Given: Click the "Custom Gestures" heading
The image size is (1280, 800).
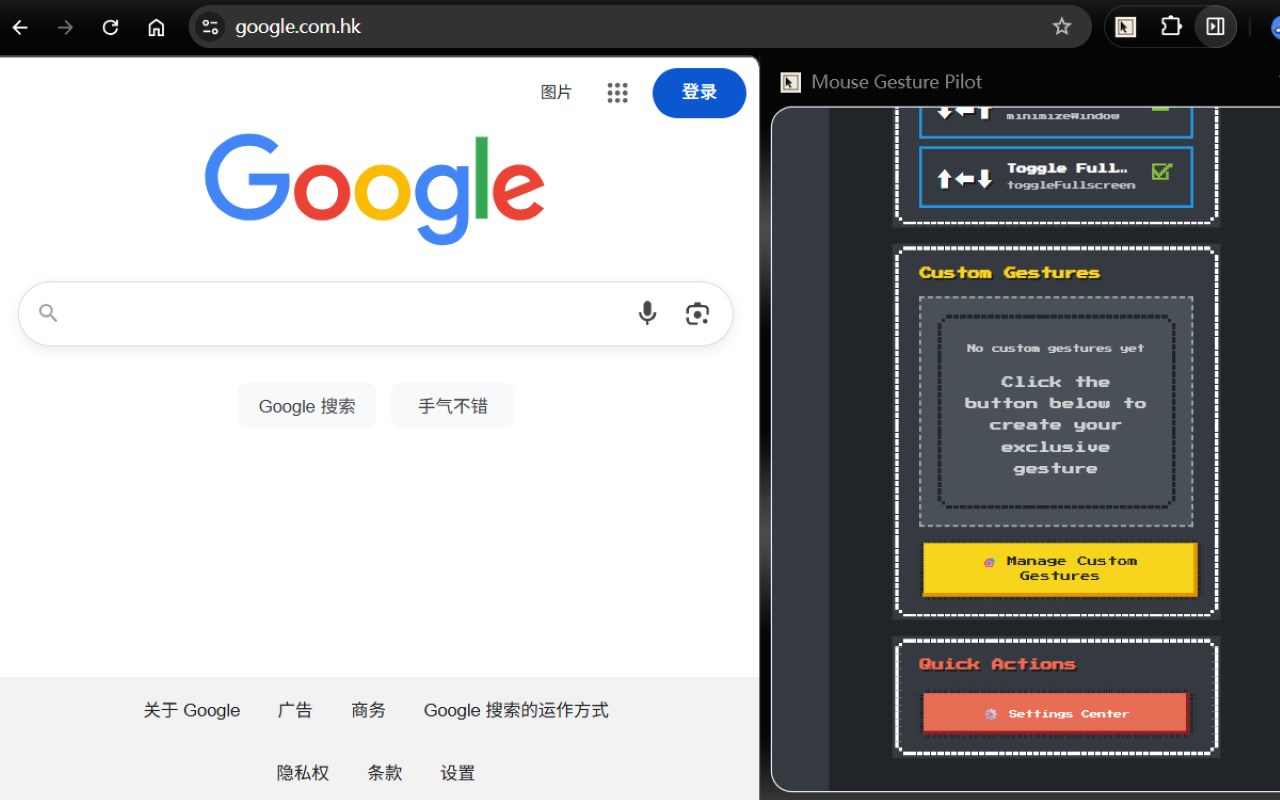Looking at the screenshot, I should [x=1009, y=272].
